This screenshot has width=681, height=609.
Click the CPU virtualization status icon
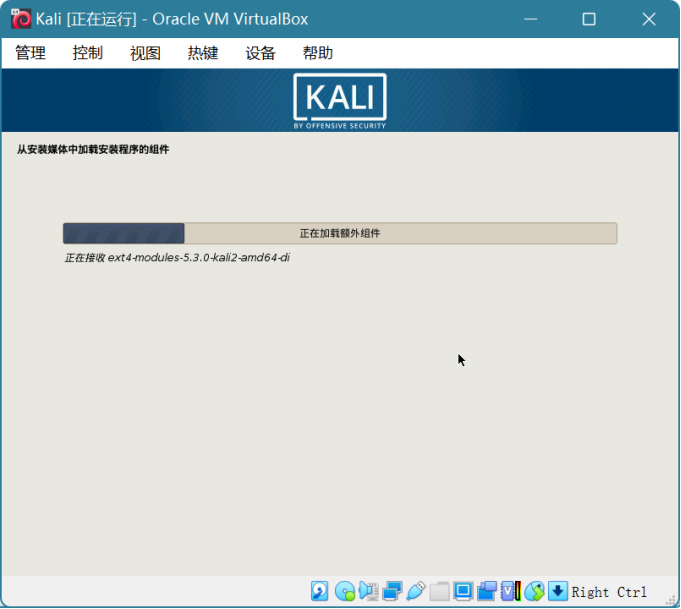(511, 591)
